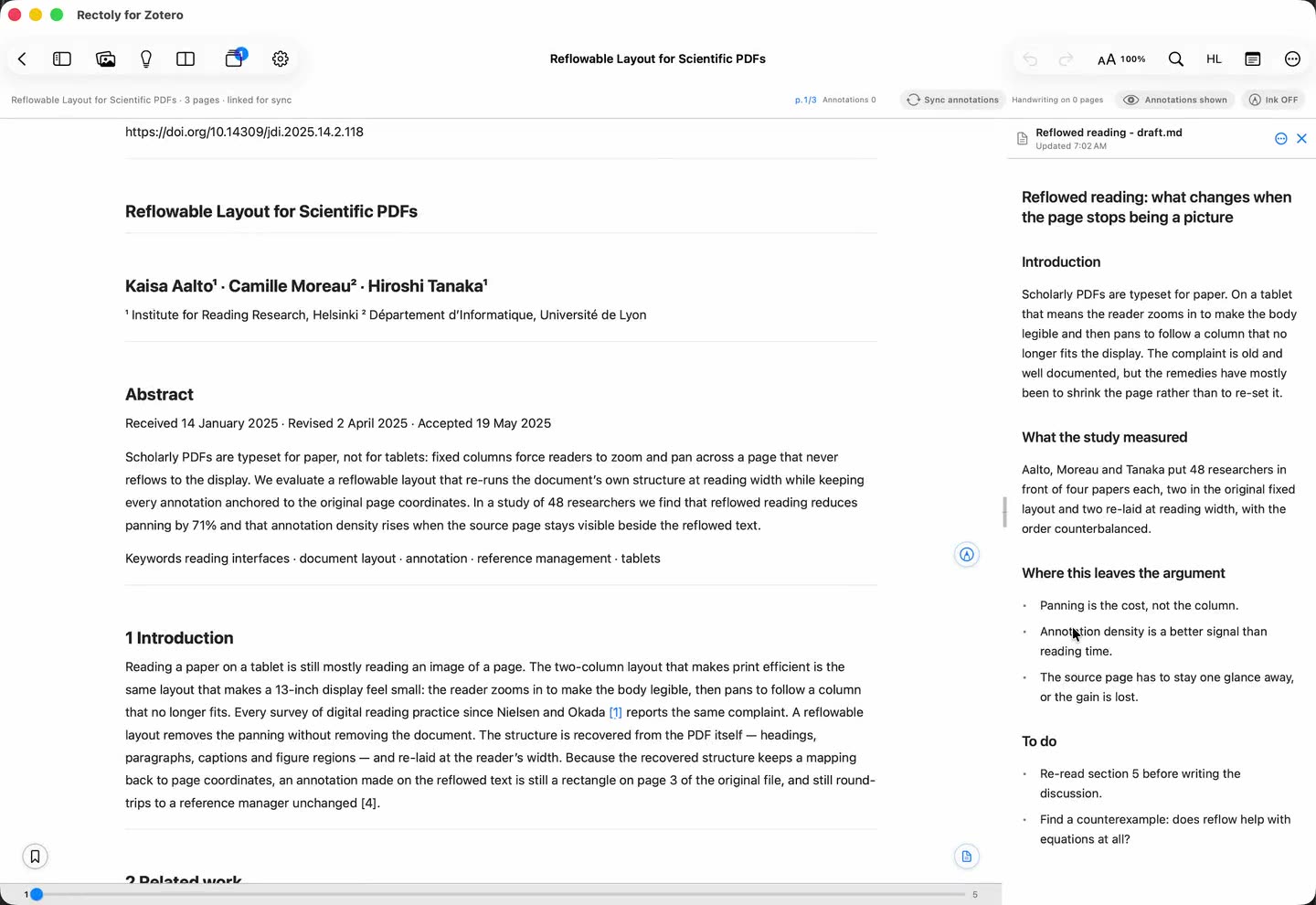The width and height of the screenshot is (1316, 905).
Task: Click the yellow minimize window button
Action: pyautogui.click(x=36, y=15)
